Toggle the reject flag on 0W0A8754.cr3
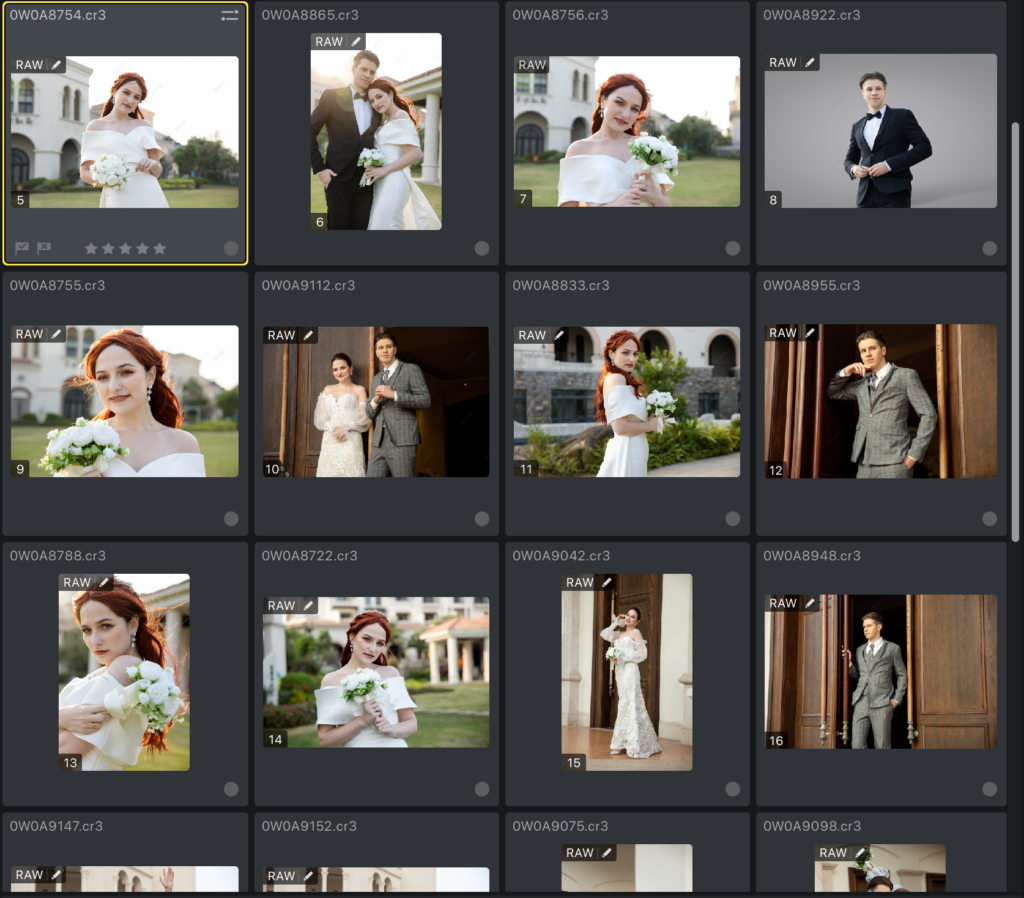This screenshot has width=1024, height=898. [x=44, y=248]
